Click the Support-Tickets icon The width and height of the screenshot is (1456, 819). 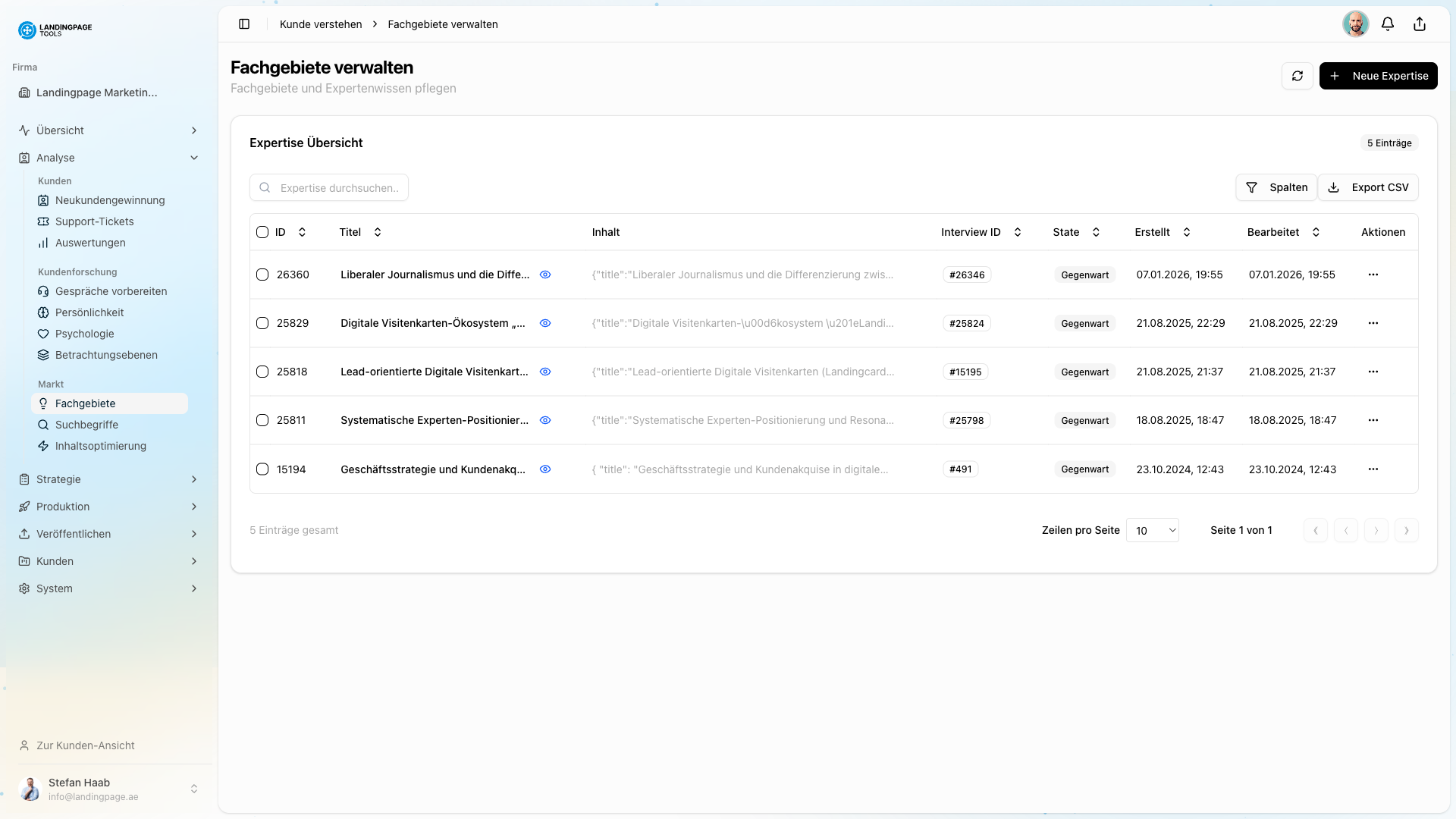click(43, 221)
